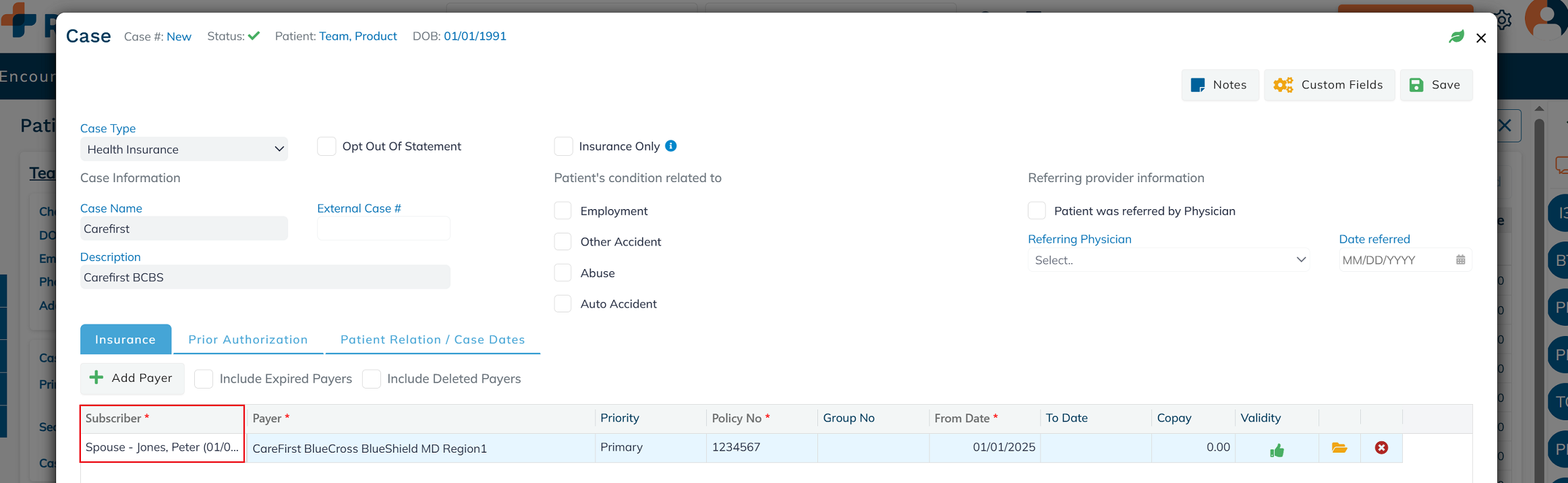Click the green thumbs-up validity icon
The height and width of the screenshot is (483, 1568).
1276,450
